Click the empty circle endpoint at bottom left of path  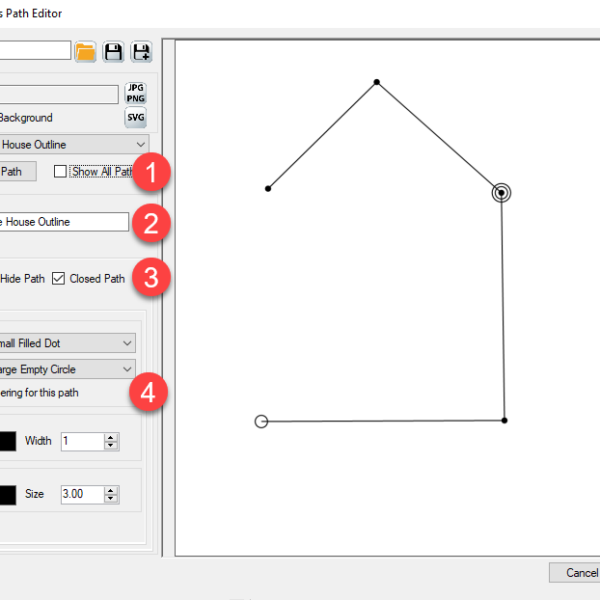(262, 421)
